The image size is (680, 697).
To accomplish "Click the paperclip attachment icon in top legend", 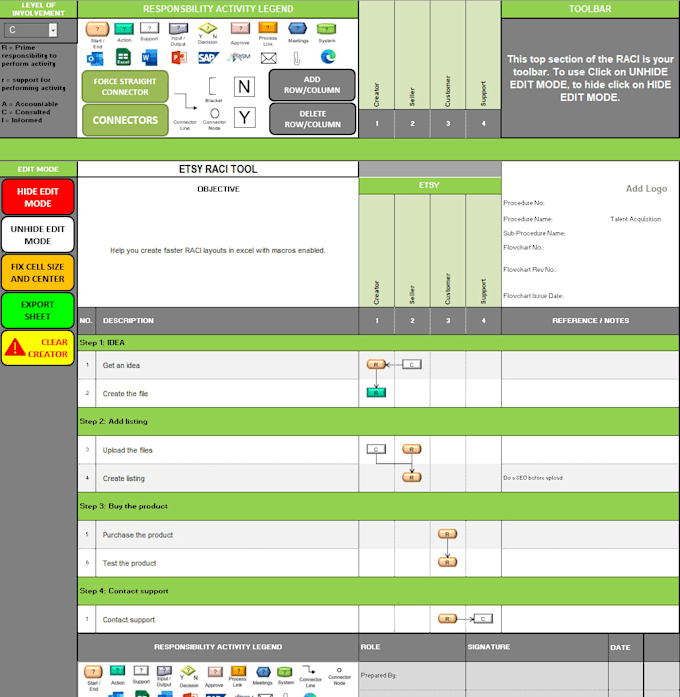I will click(297, 58).
